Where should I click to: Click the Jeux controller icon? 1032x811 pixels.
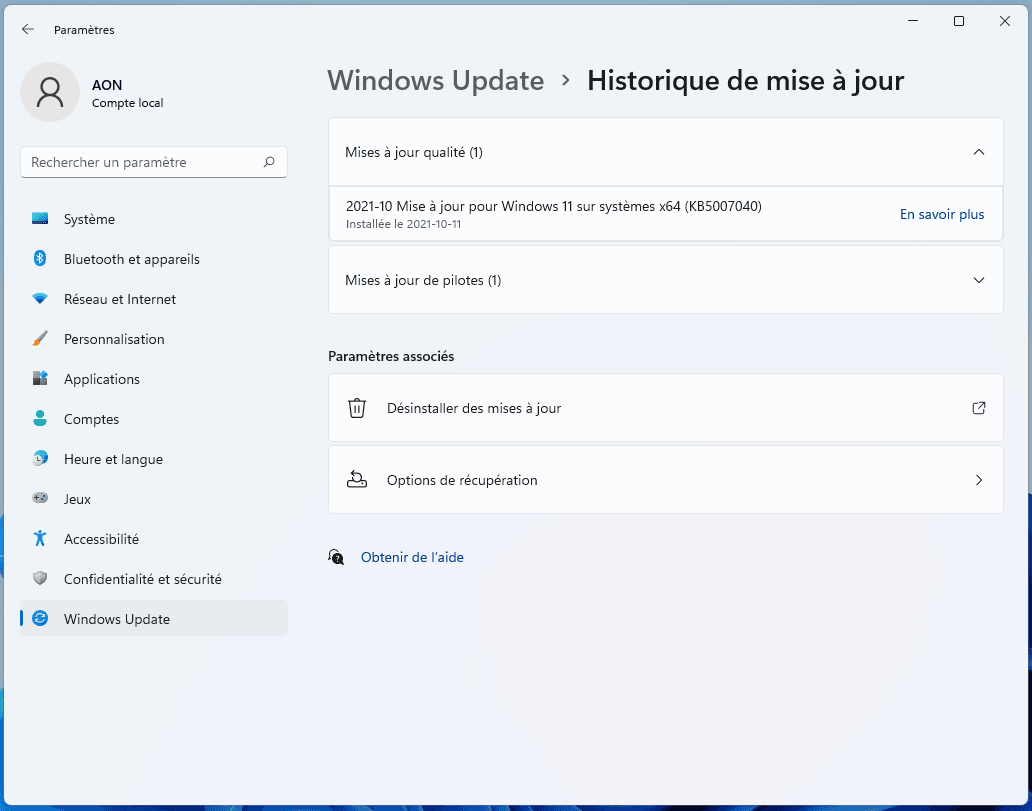coord(40,498)
